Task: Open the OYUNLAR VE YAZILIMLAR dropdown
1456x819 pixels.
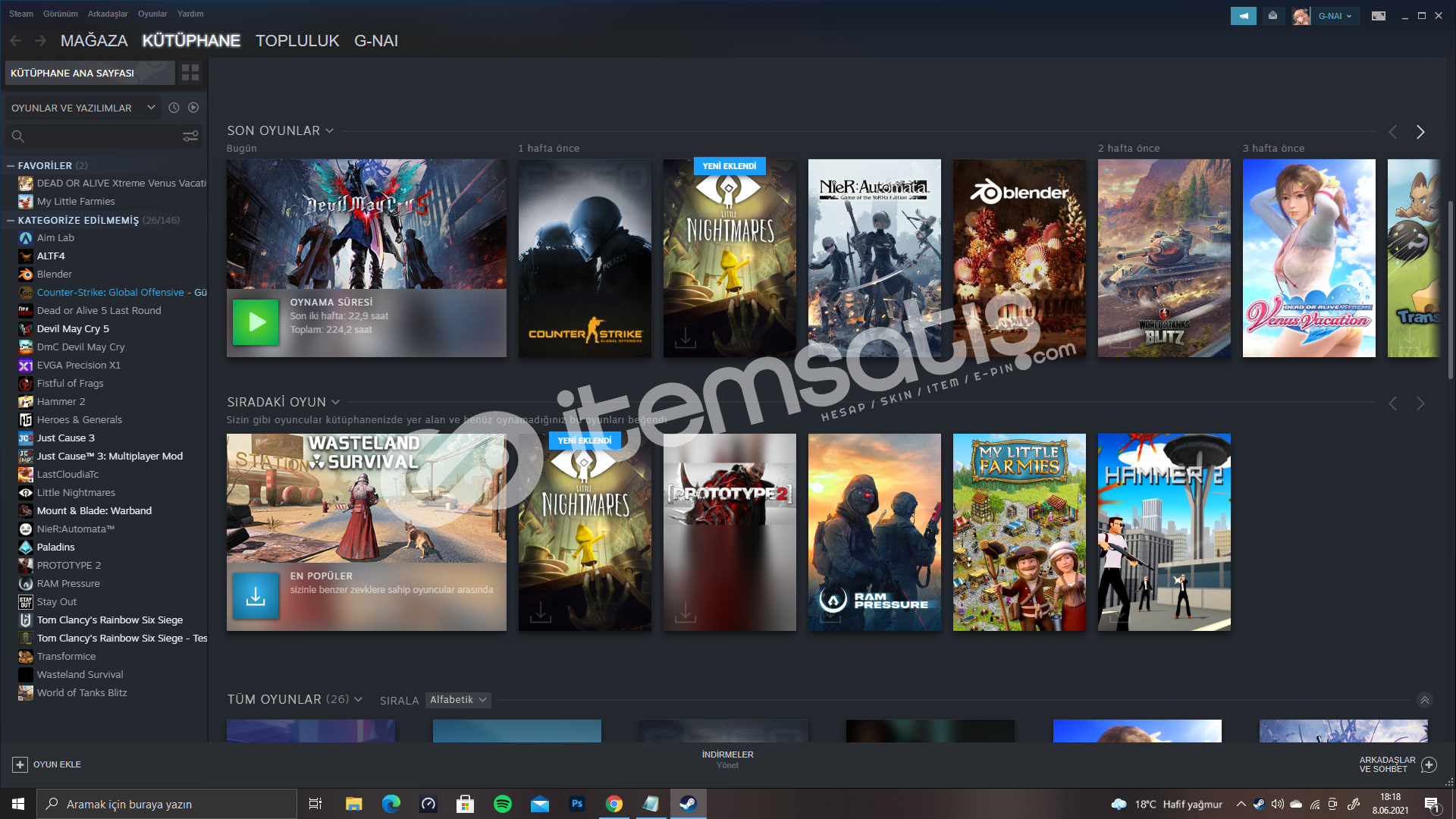Action: (83, 108)
